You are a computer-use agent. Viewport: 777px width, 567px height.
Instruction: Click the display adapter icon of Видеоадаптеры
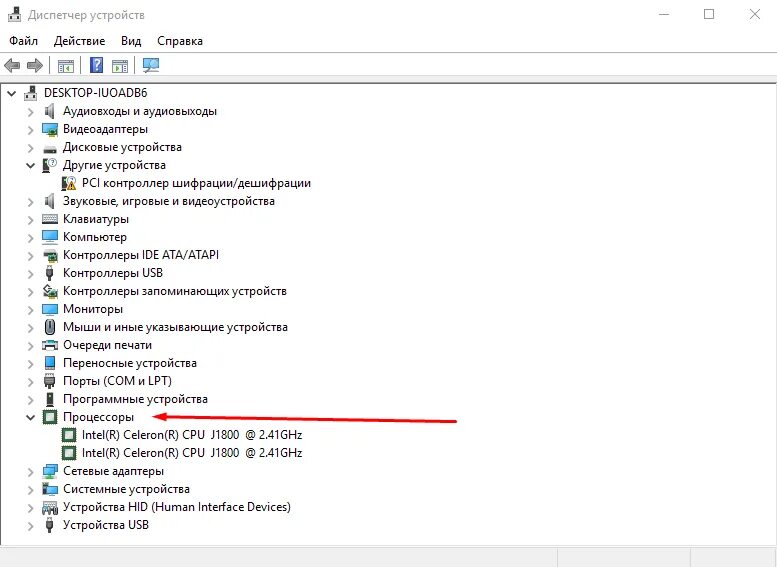pos(50,129)
